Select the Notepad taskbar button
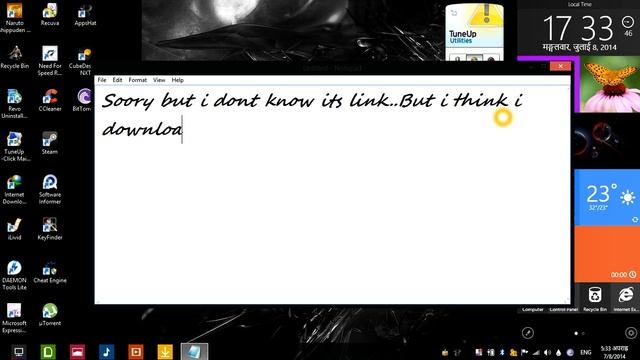Image resolution: width=640 pixels, height=360 pixels. (x=194, y=351)
